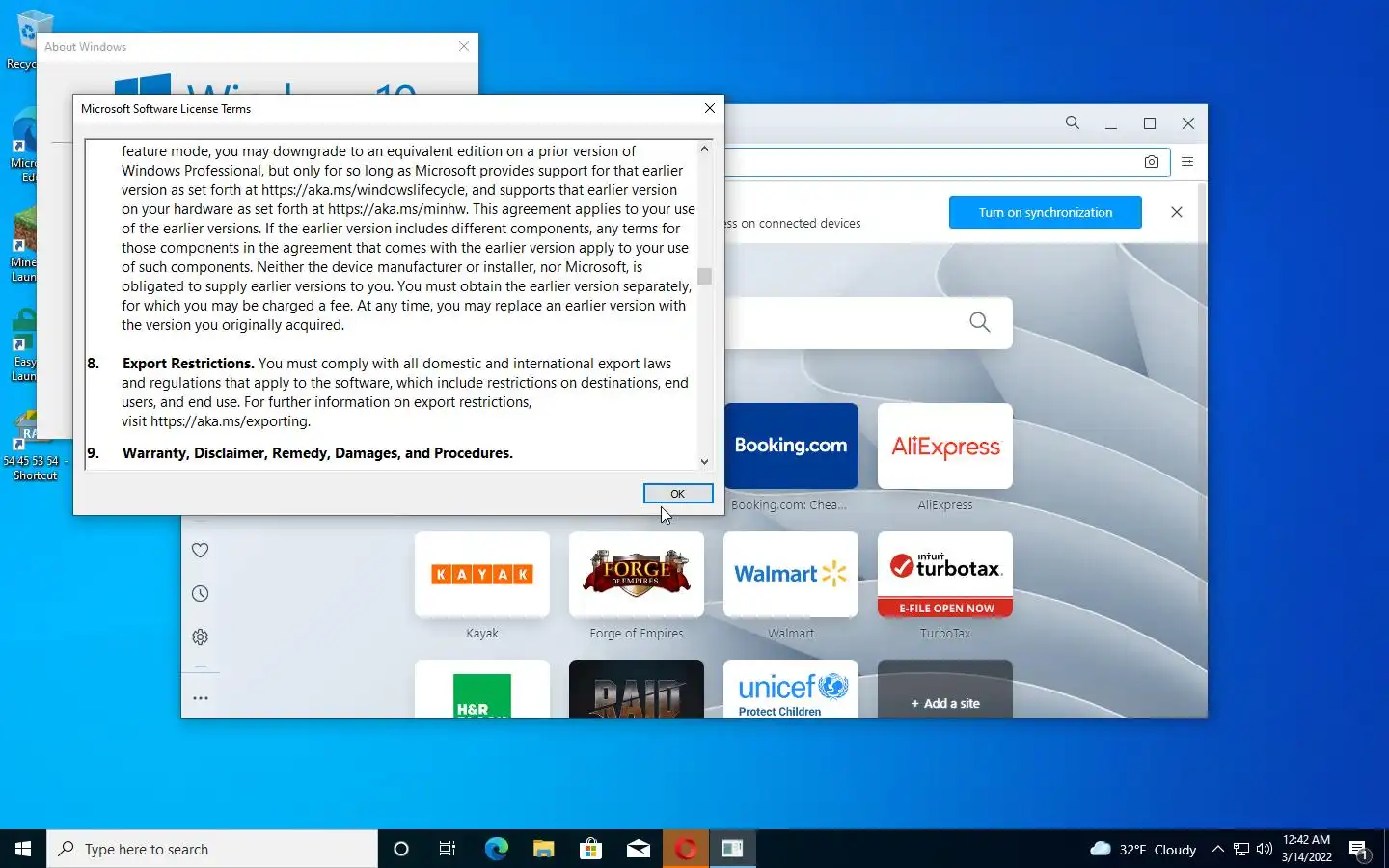The height and width of the screenshot is (868, 1389).
Task: Open File Explorer from the taskbar
Action: (543, 849)
